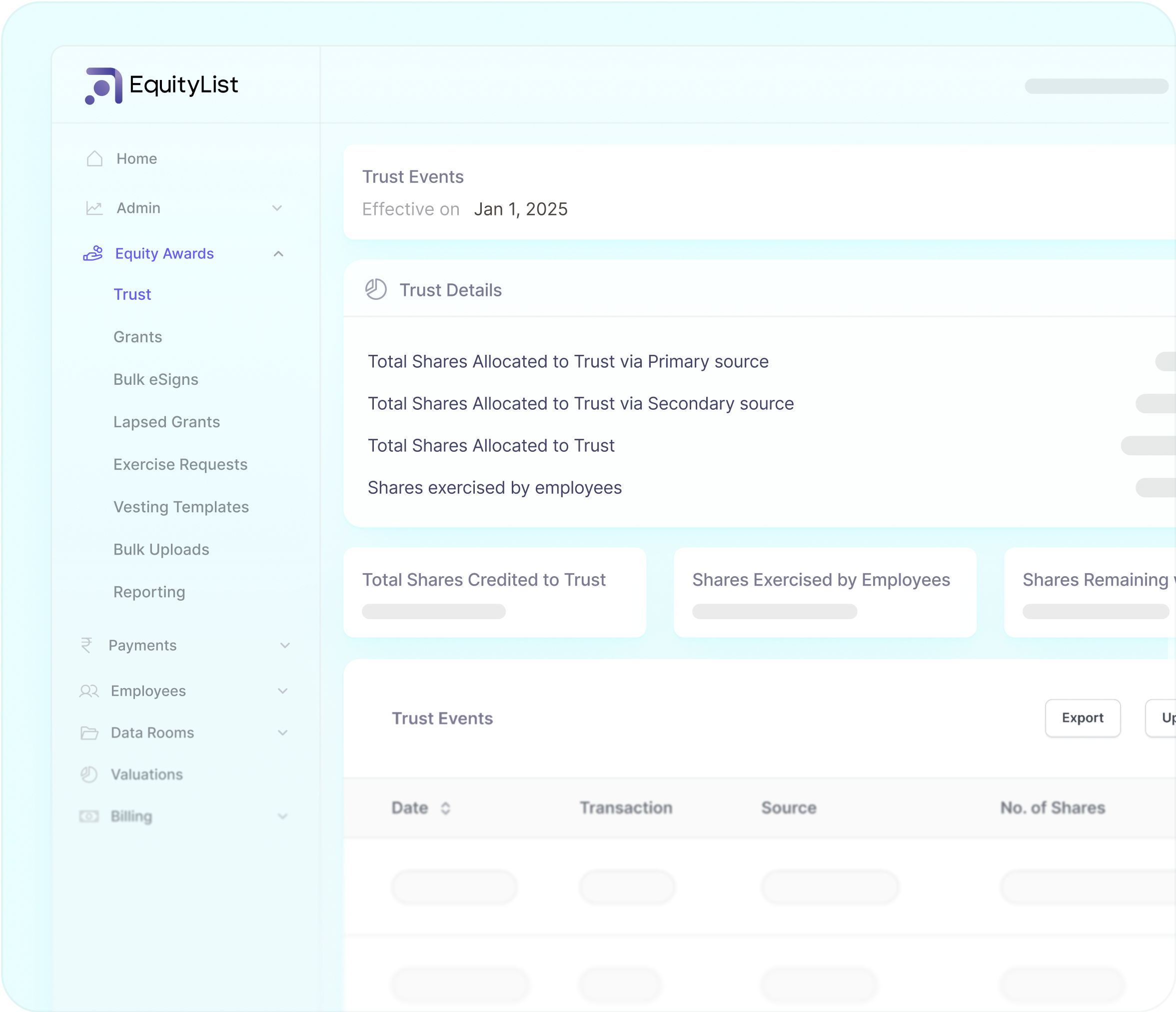1176x1012 pixels.
Task: Expand the Billing section chevron
Action: tap(283, 816)
